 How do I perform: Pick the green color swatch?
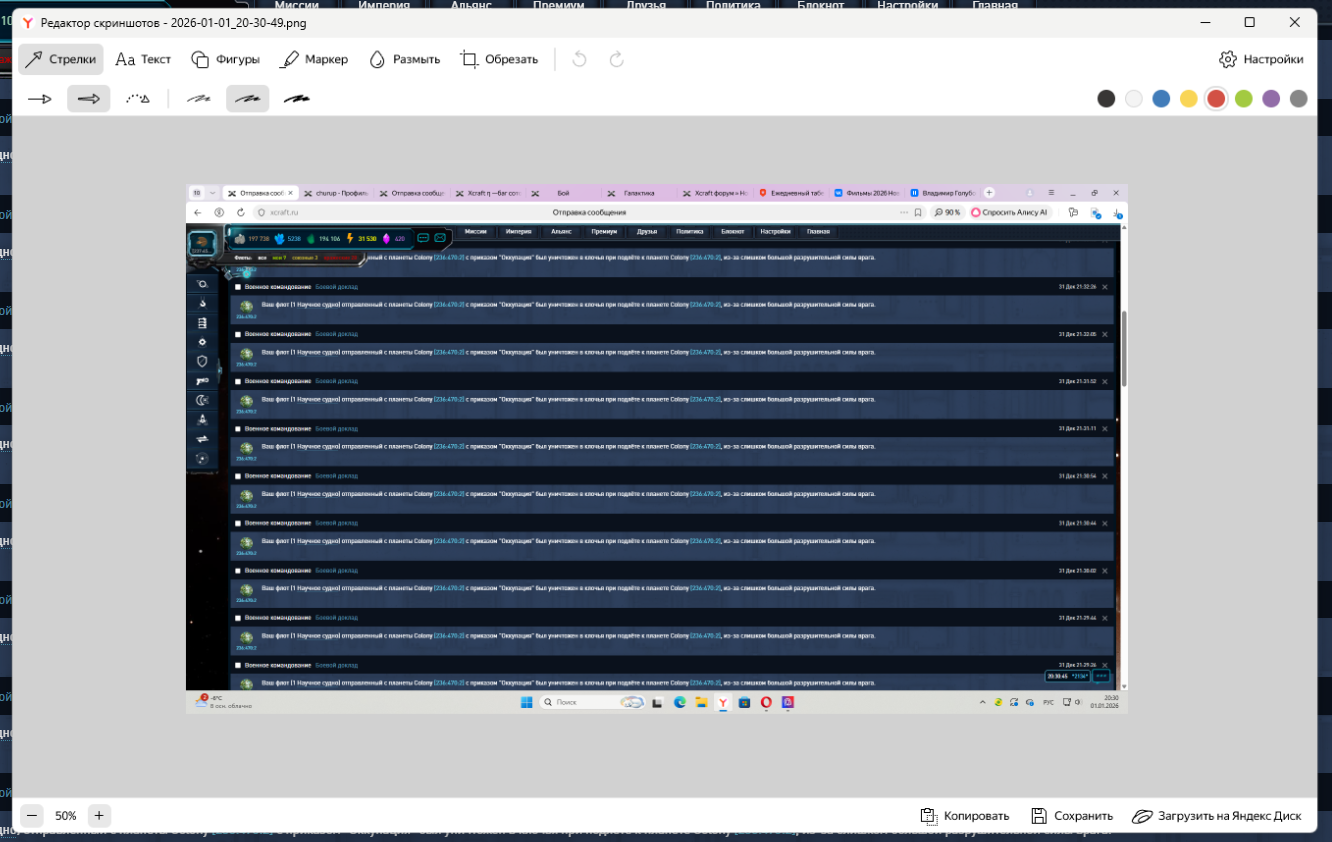(x=1244, y=98)
